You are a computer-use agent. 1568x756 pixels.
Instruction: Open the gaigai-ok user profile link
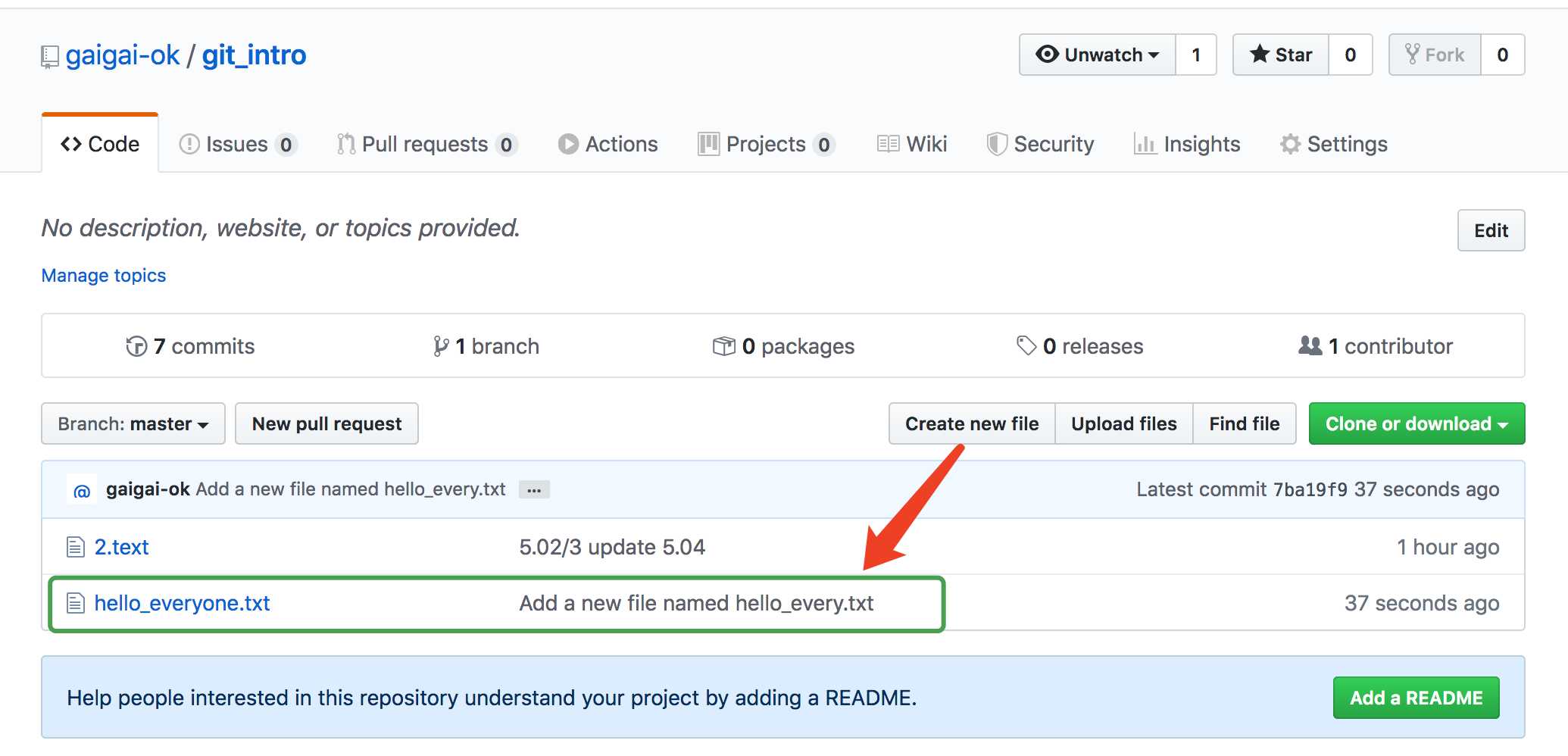(x=123, y=55)
